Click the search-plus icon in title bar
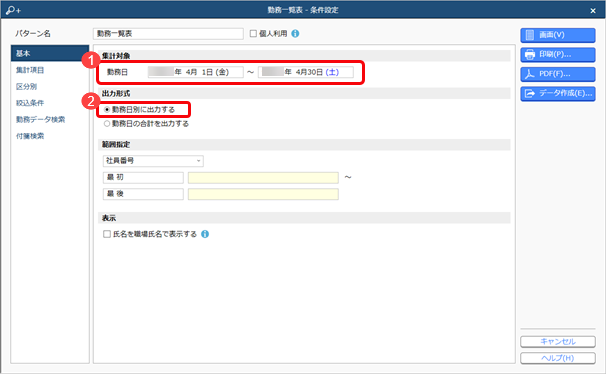This screenshot has width=606, height=374. (14, 10)
